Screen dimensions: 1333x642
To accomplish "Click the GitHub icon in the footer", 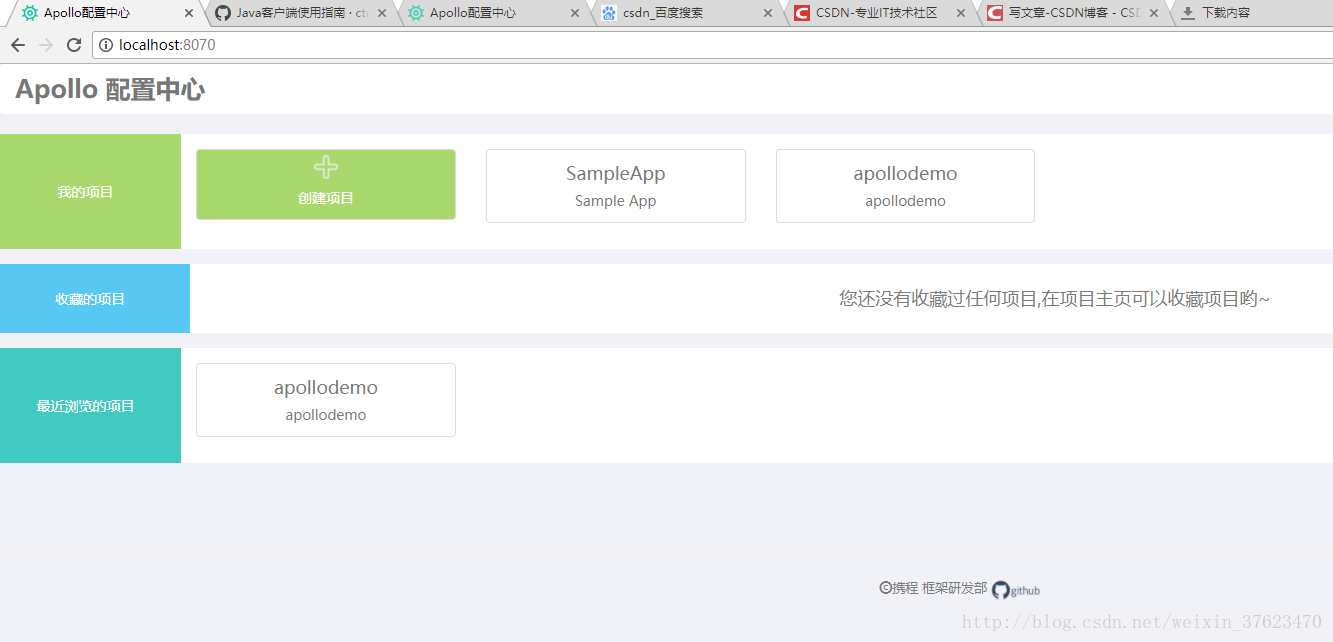I will coord(1001,590).
